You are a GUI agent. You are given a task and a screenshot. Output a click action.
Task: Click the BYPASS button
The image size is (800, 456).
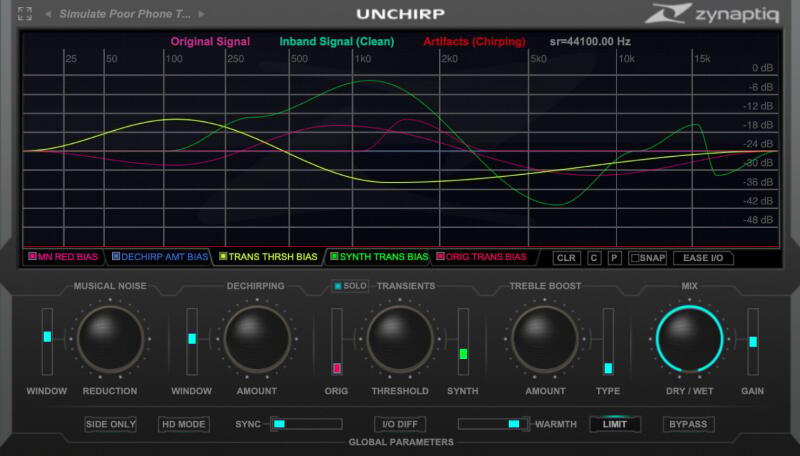pos(689,424)
